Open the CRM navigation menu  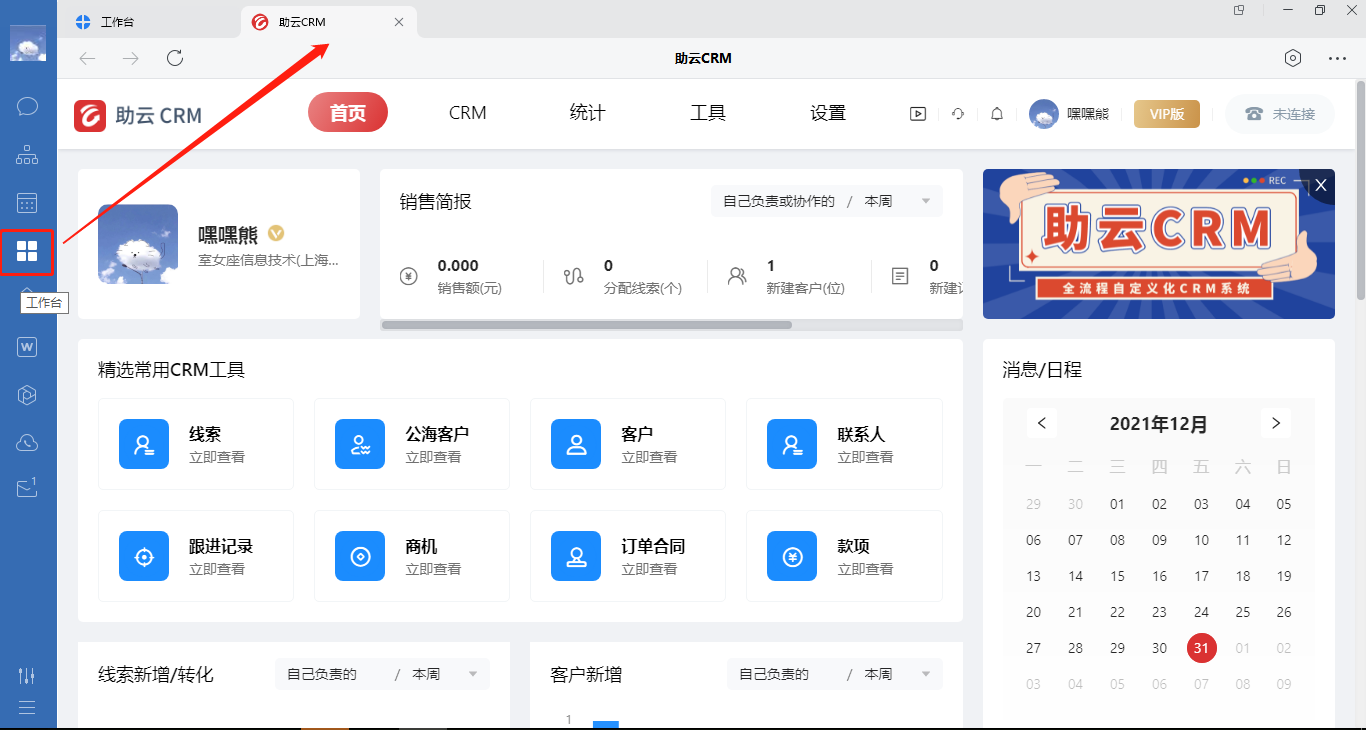468,113
